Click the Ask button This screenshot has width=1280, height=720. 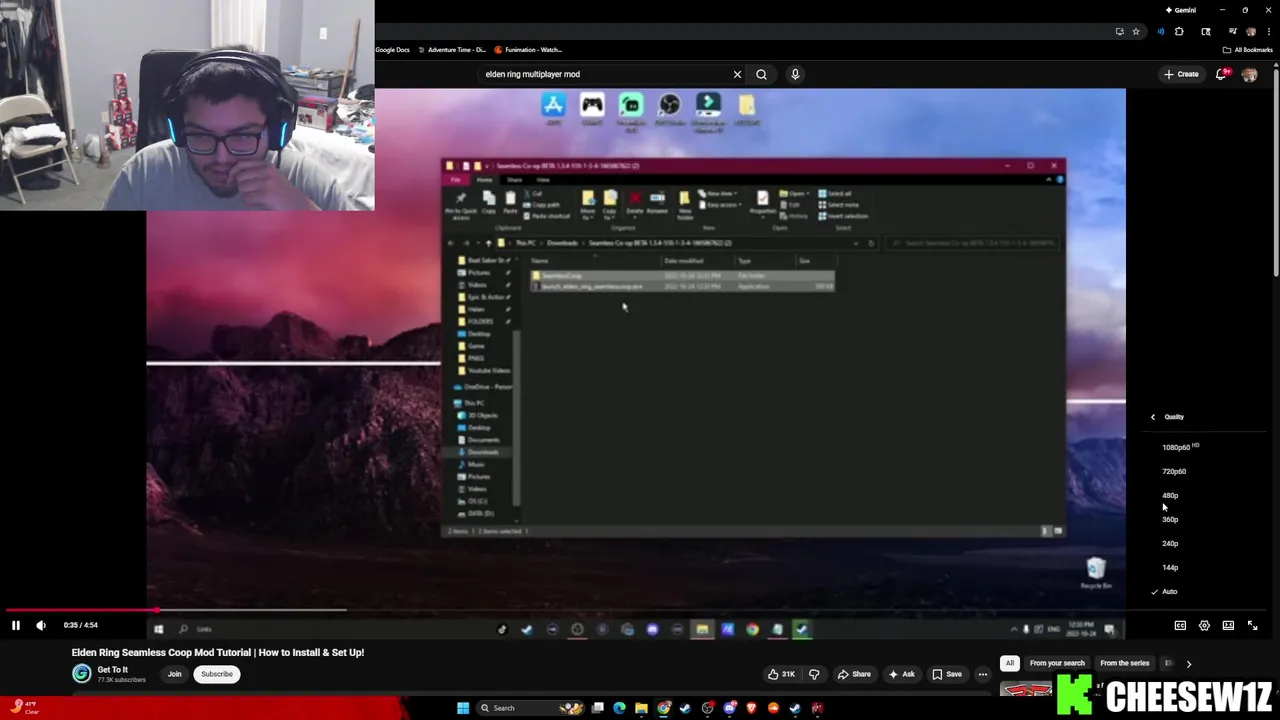point(901,674)
